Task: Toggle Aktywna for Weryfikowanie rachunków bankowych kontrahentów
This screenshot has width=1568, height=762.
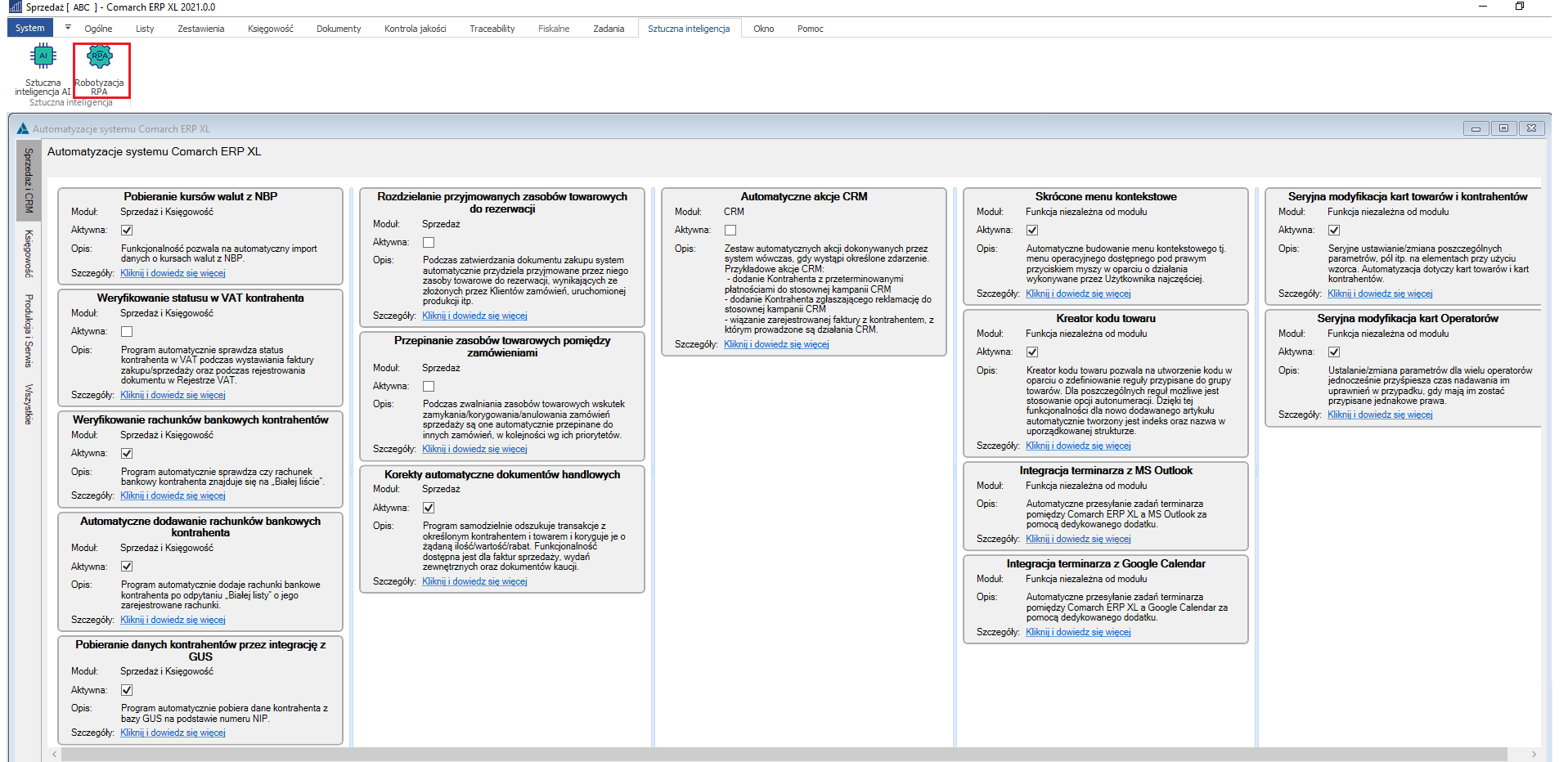Action: [x=127, y=454]
